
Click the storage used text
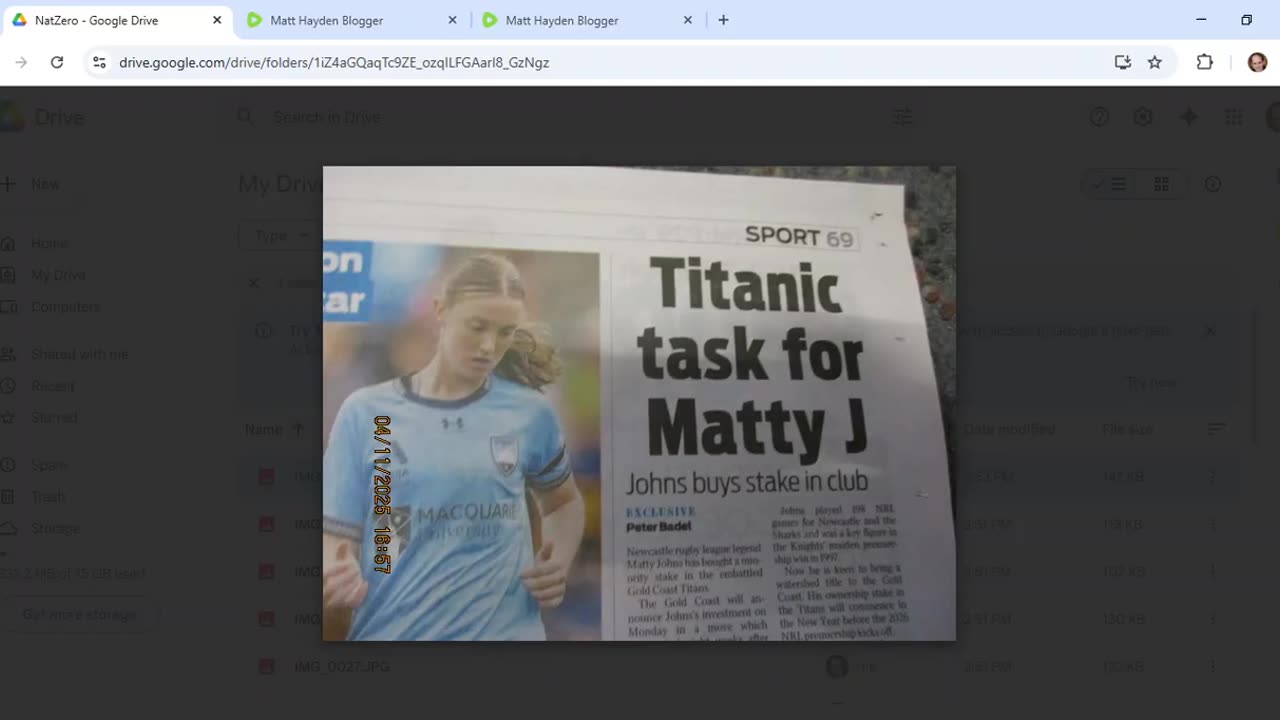pyautogui.click(x=73, y=573)
